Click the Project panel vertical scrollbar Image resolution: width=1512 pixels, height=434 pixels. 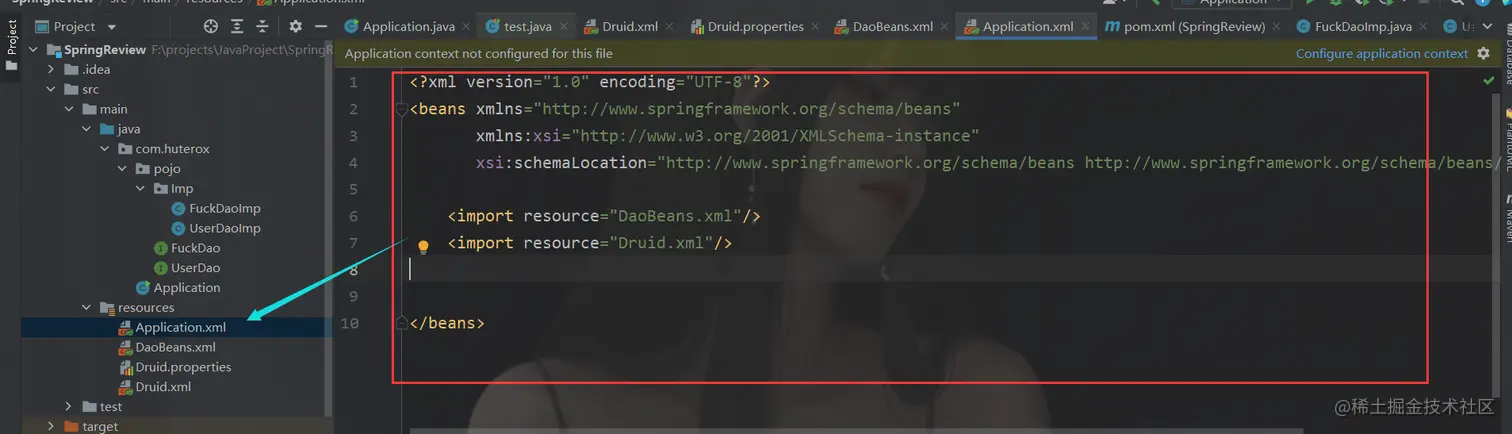pyautogui.click(x=328, y=230)
